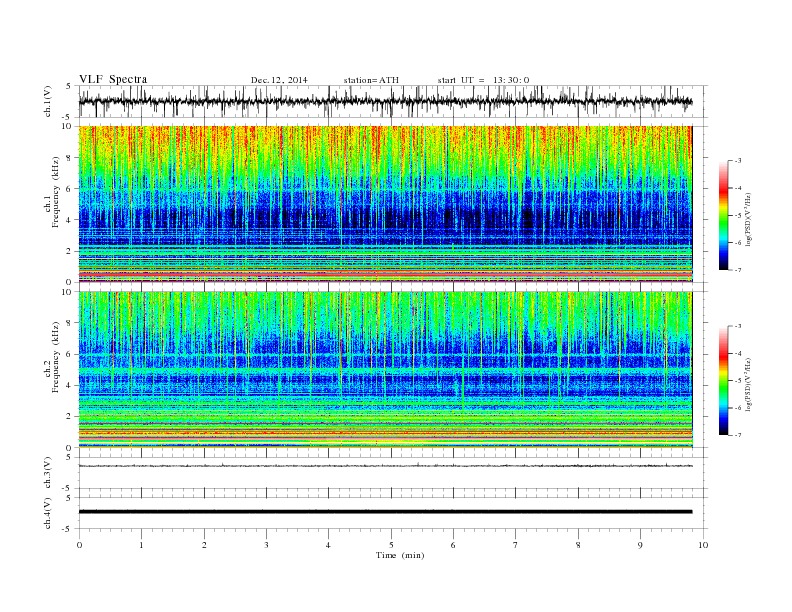Click time axis tick label '3'
The height and width of the screenshot is (612, 792).
click(x=267, y=545)
